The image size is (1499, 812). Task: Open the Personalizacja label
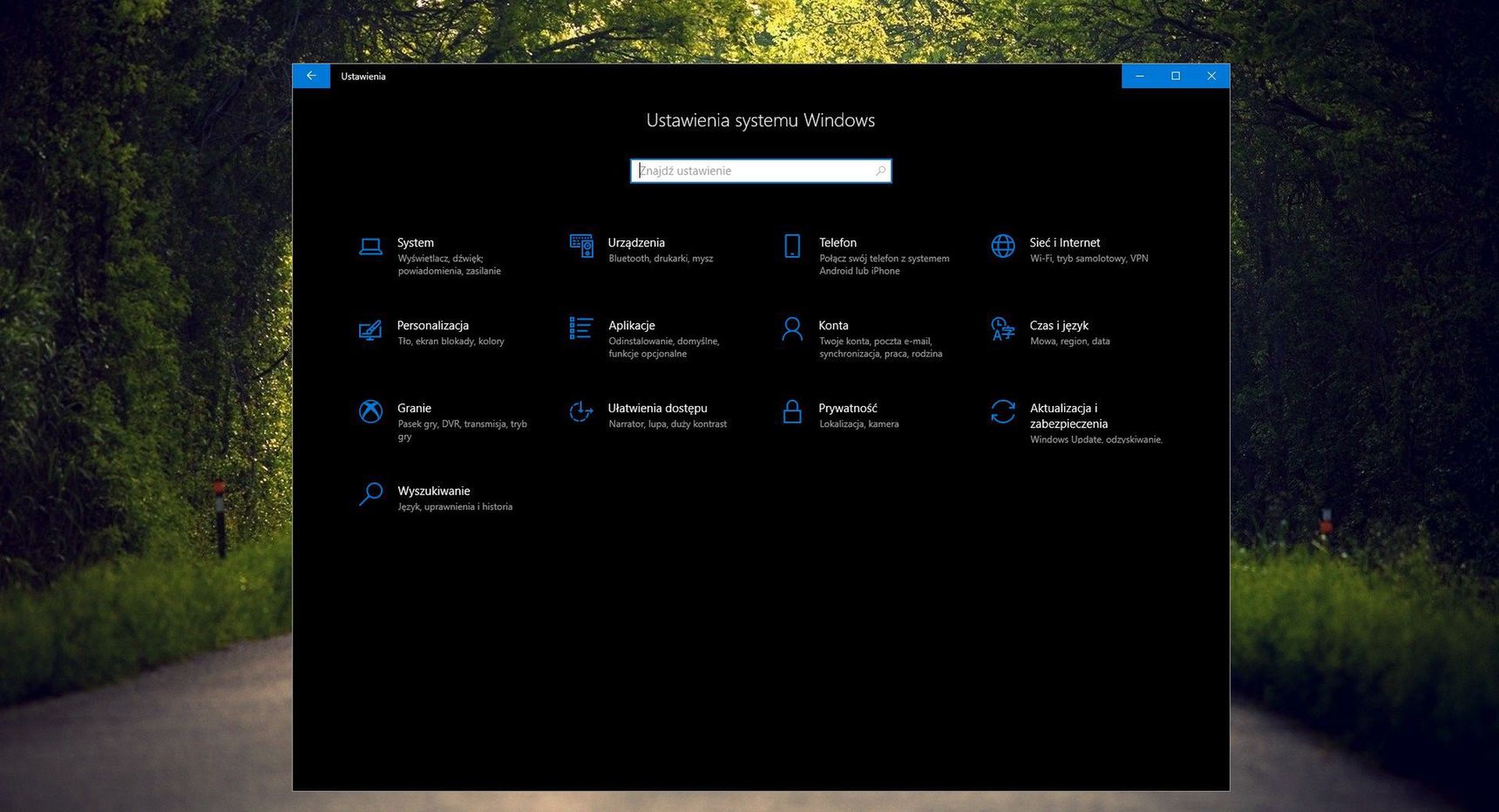click(433, 326)
